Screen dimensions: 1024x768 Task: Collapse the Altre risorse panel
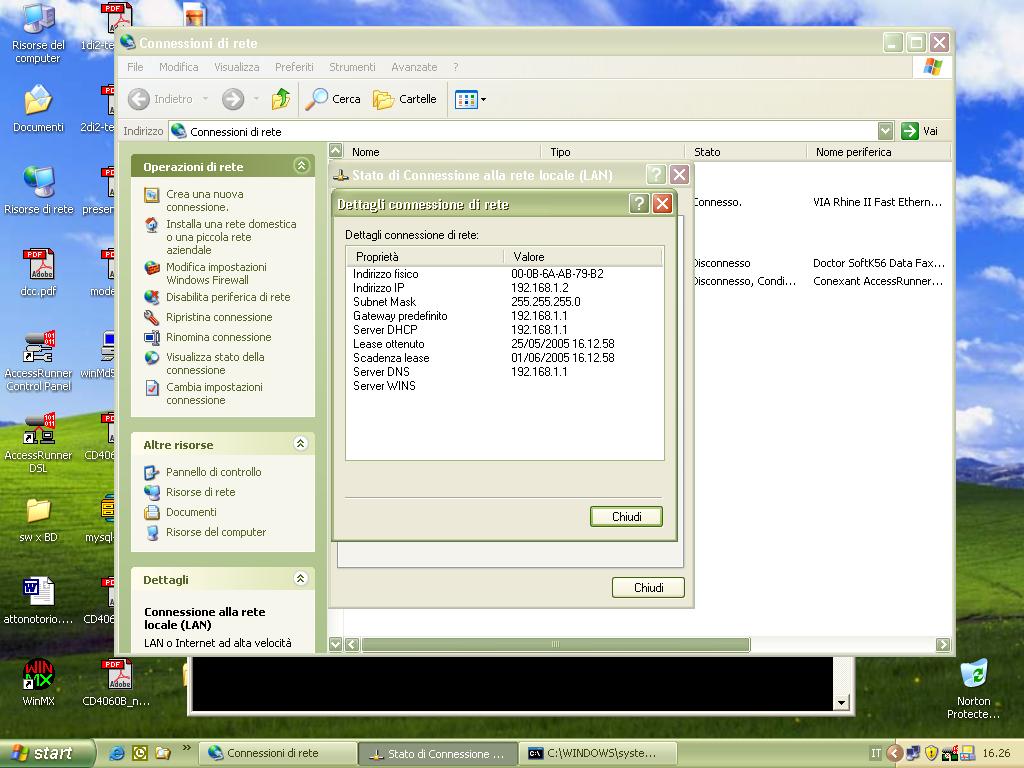pos(300,444)
